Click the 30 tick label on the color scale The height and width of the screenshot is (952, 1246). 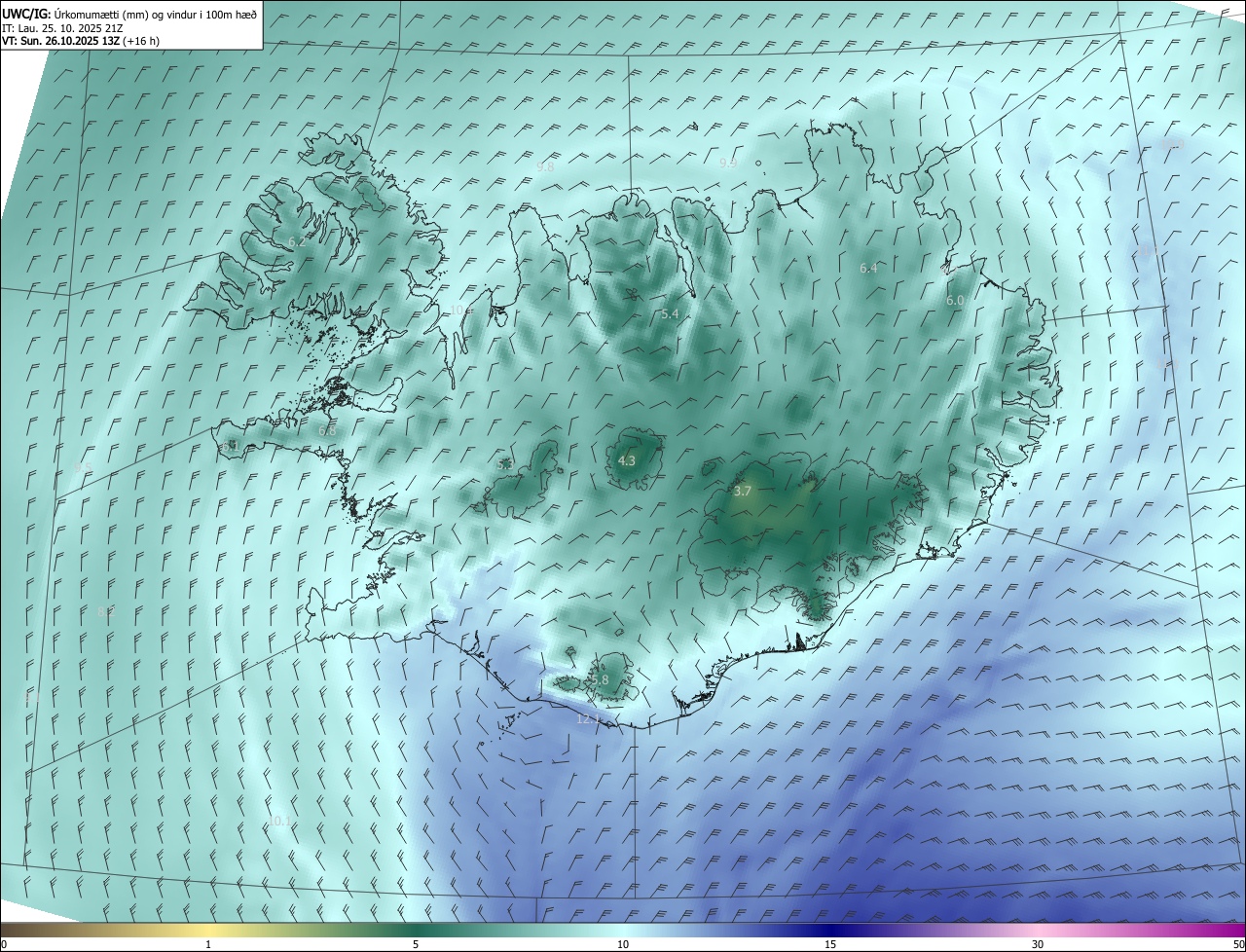[1038, 944]
